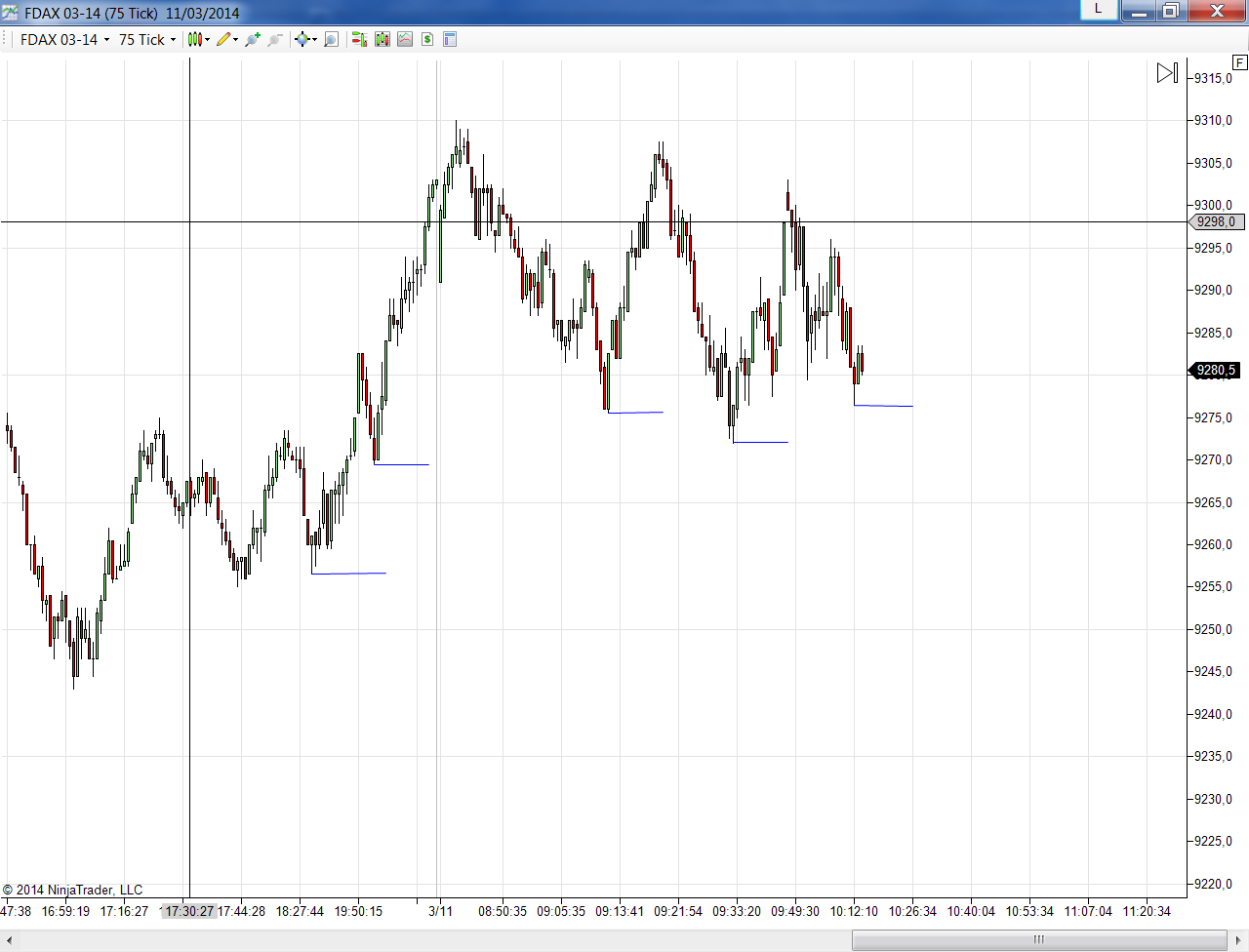Viewport: 1249px width, 952px height.
Task: Click the 17:44:28 time axis label
Action: (x=241, y=911)
